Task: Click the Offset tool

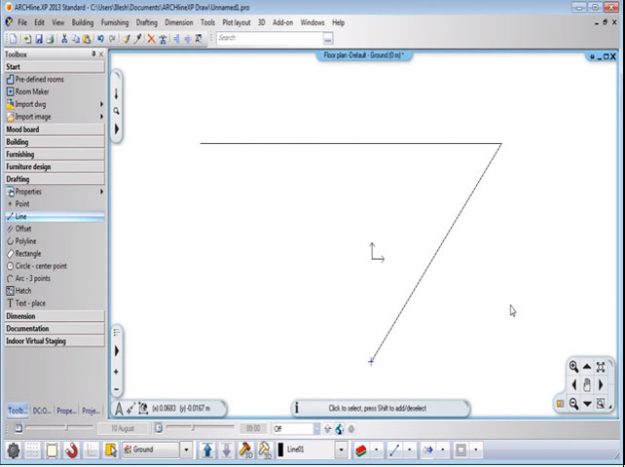Action: coord(23,228)
